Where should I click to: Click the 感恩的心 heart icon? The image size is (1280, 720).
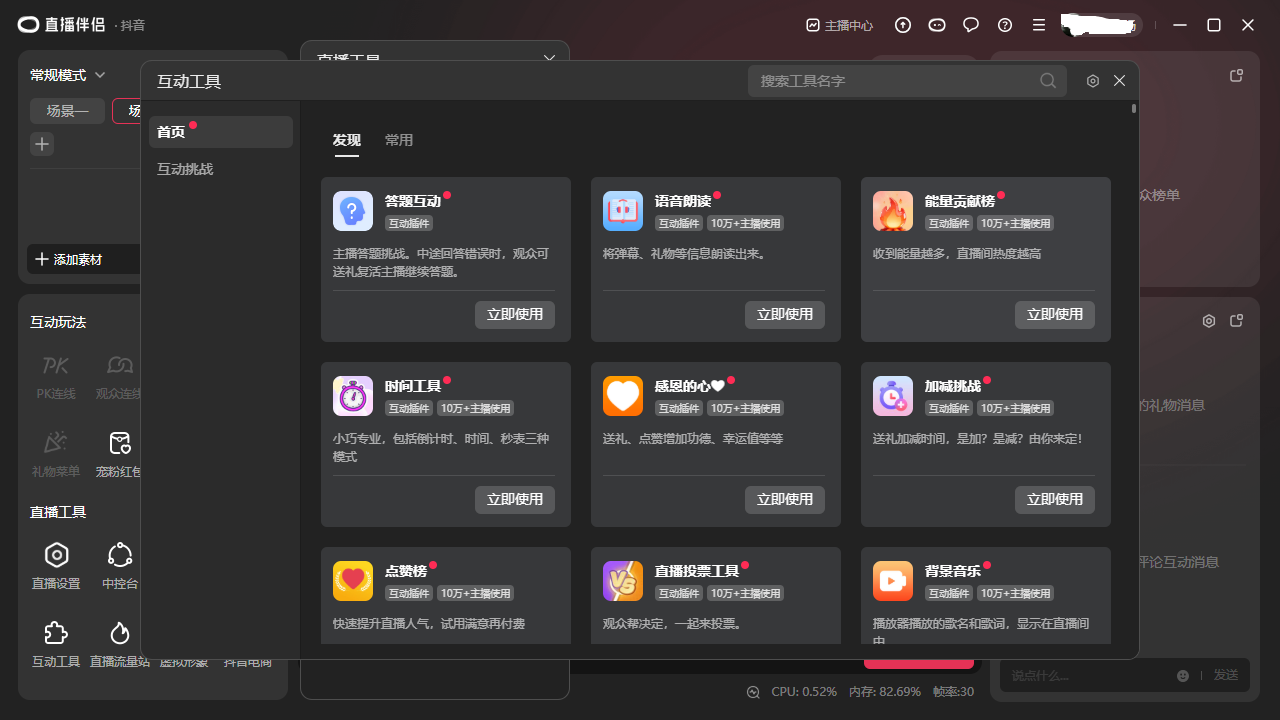click(623, 396)
